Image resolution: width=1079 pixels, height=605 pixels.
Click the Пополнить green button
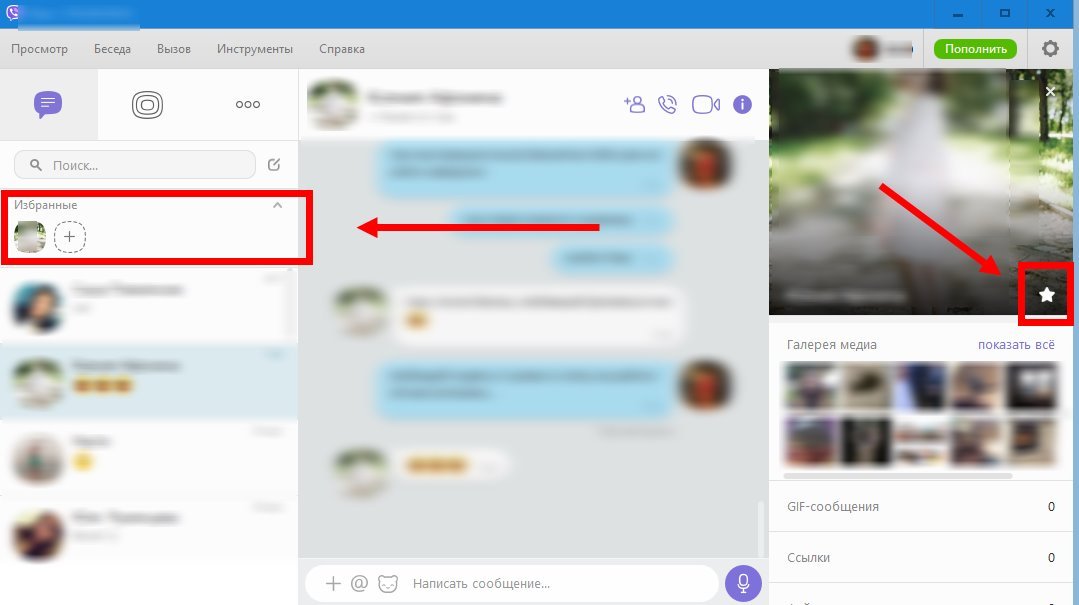(x=975, y=49)
